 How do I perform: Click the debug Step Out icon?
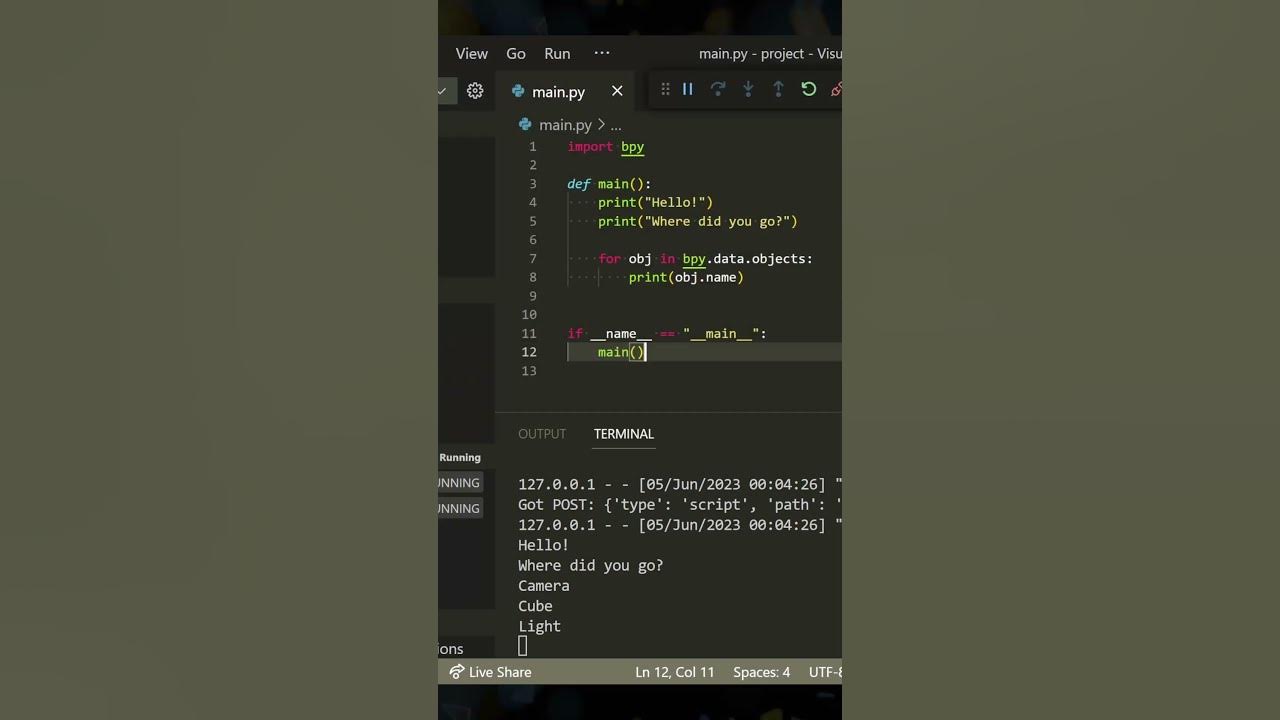click(778, 89)
